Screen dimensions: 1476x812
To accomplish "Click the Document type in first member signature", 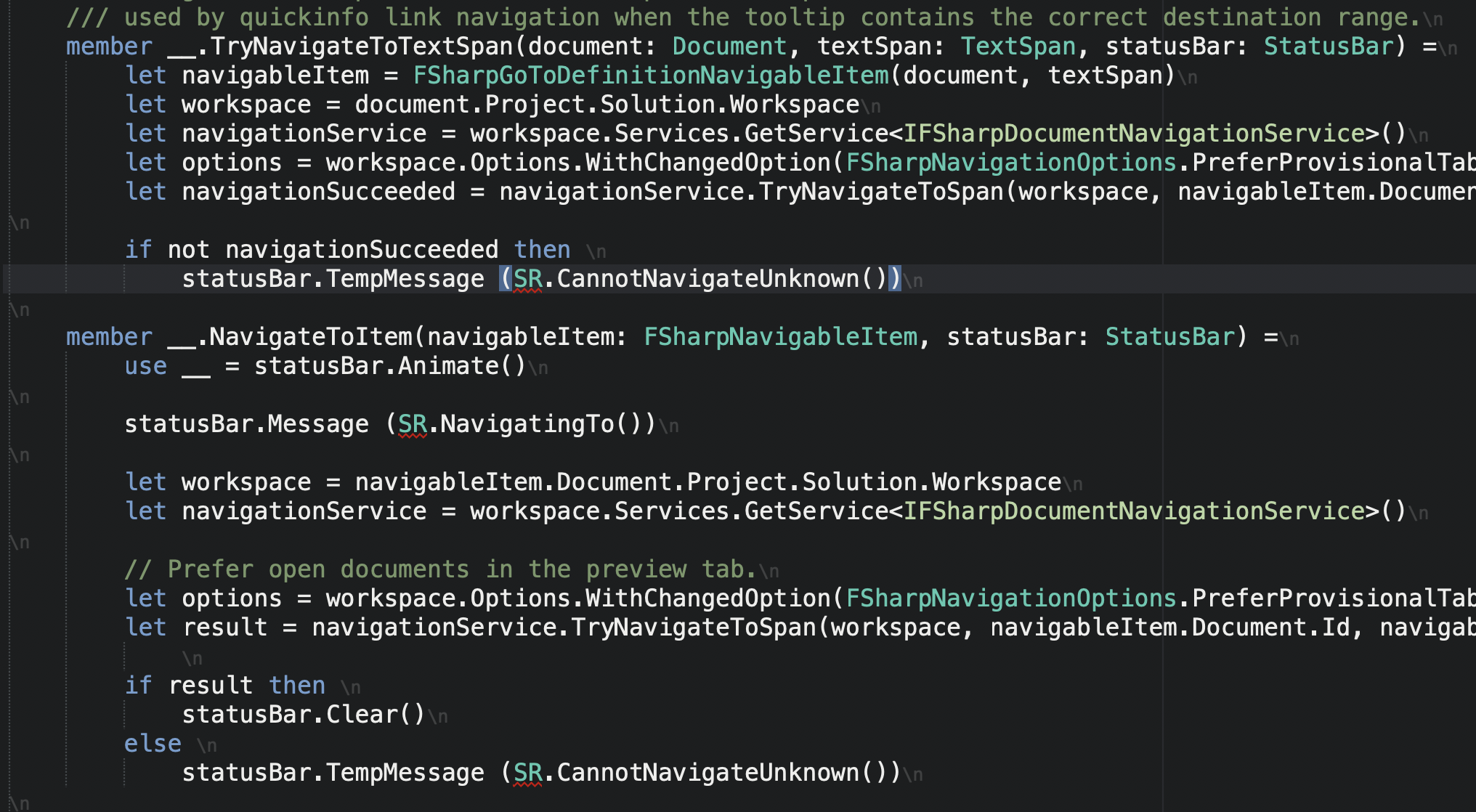I will click(729, 46).
